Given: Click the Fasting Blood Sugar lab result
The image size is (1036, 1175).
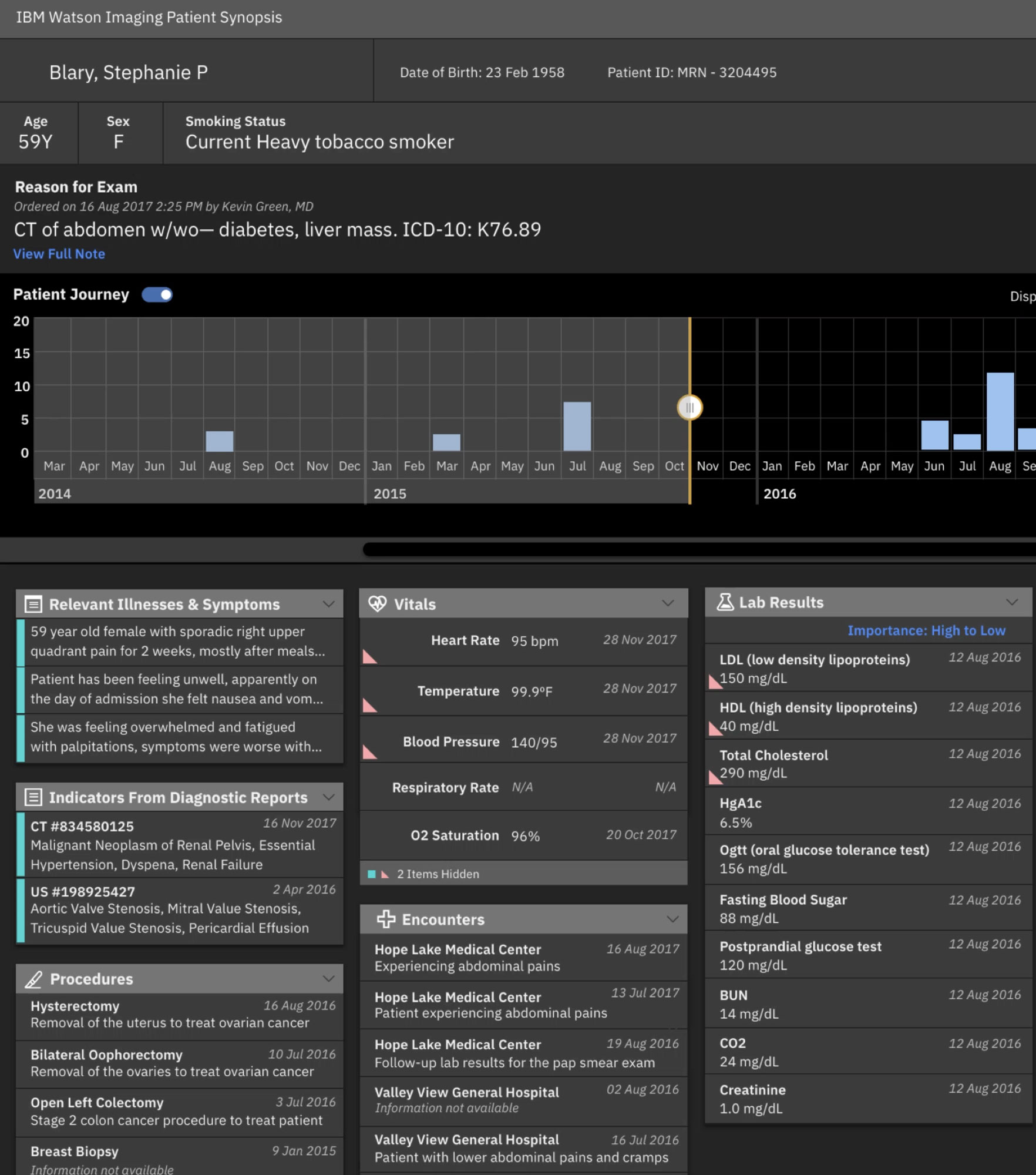Looking at the screenshot, I should (868, 908).
